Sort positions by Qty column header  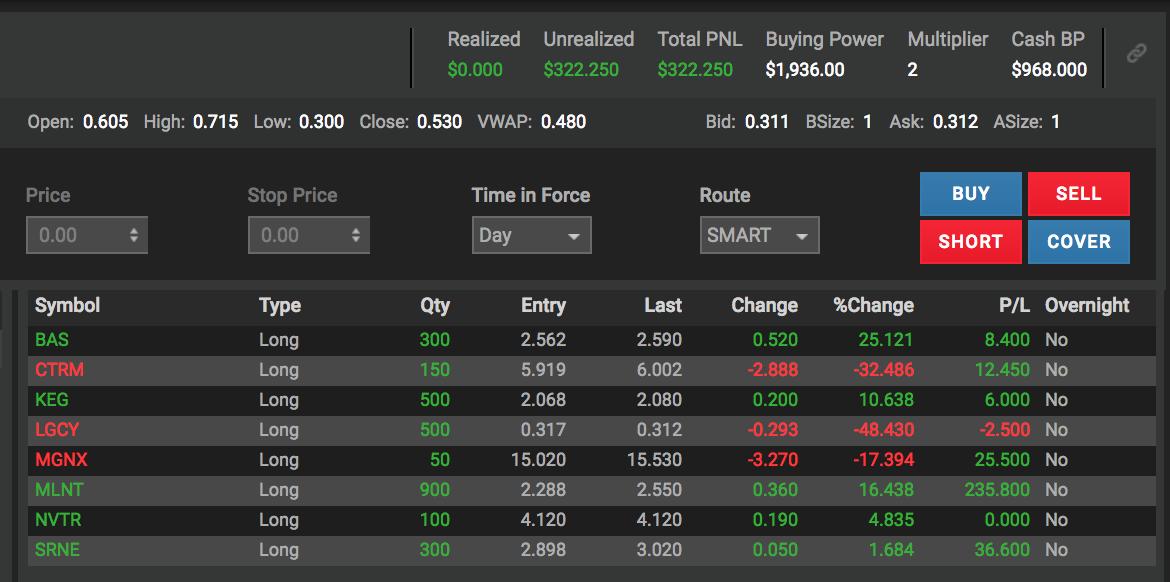tap(435, 305)
